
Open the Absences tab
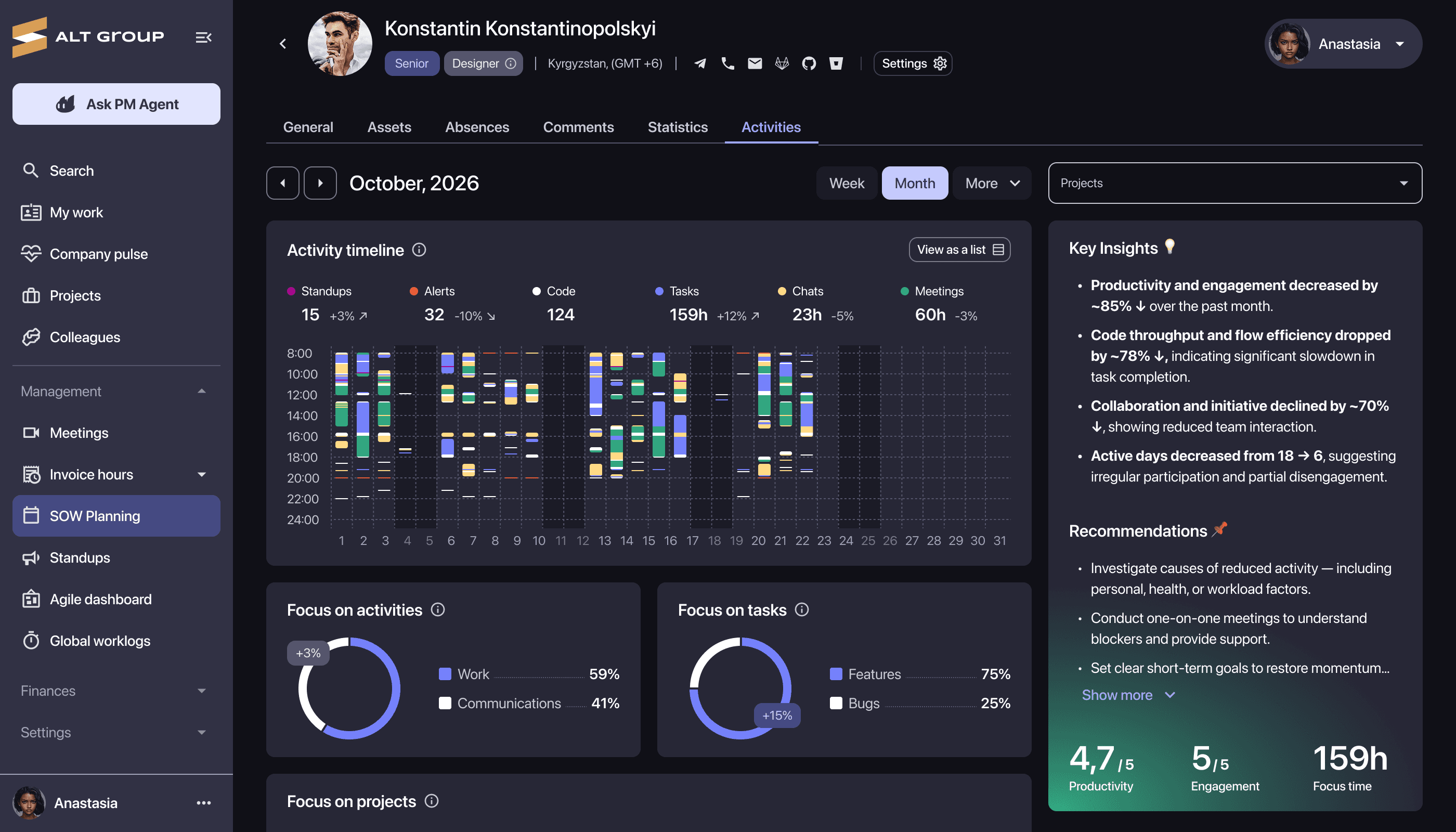pos(476,127)
